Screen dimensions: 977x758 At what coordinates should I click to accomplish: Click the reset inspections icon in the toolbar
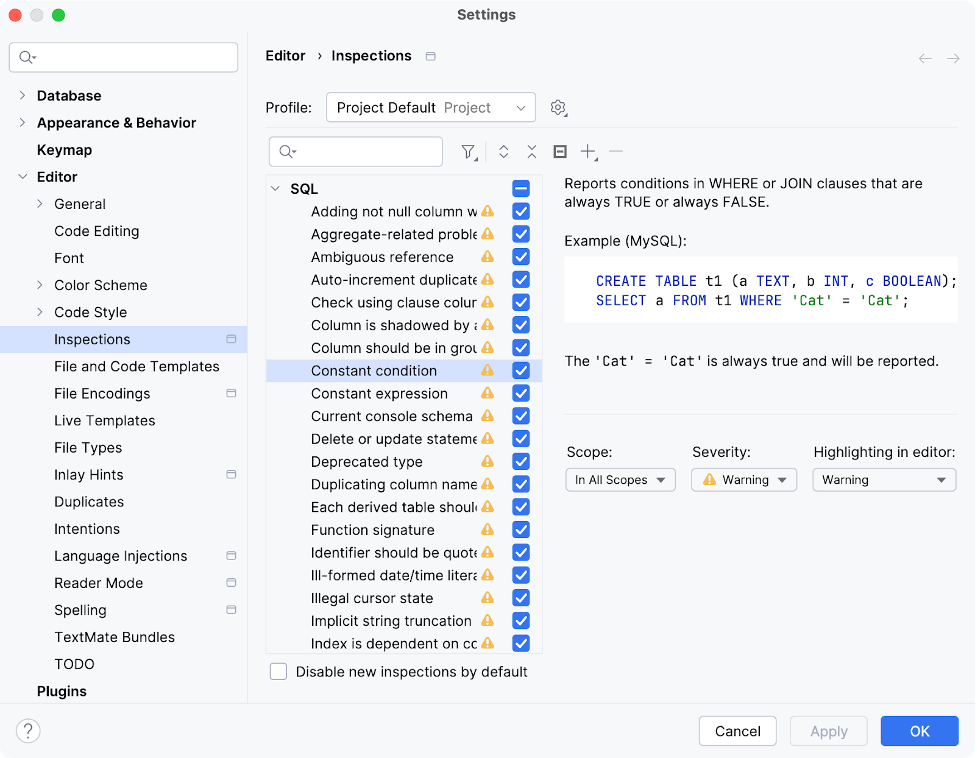[560, 151]
